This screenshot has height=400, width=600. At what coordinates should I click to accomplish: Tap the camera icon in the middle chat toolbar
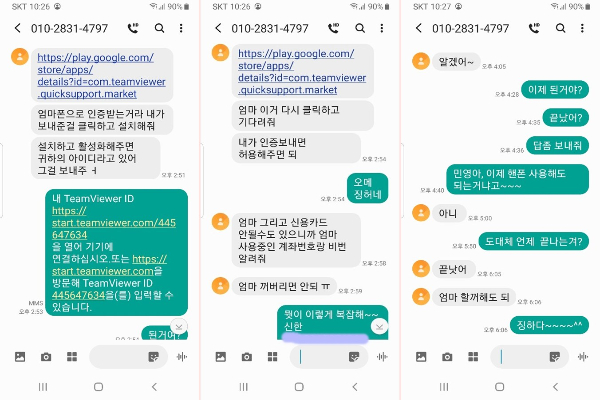(246, 357)
